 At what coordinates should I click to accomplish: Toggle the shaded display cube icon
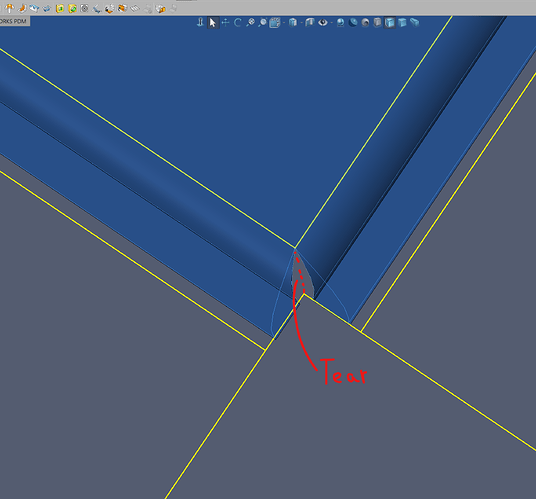pos(402,23)
